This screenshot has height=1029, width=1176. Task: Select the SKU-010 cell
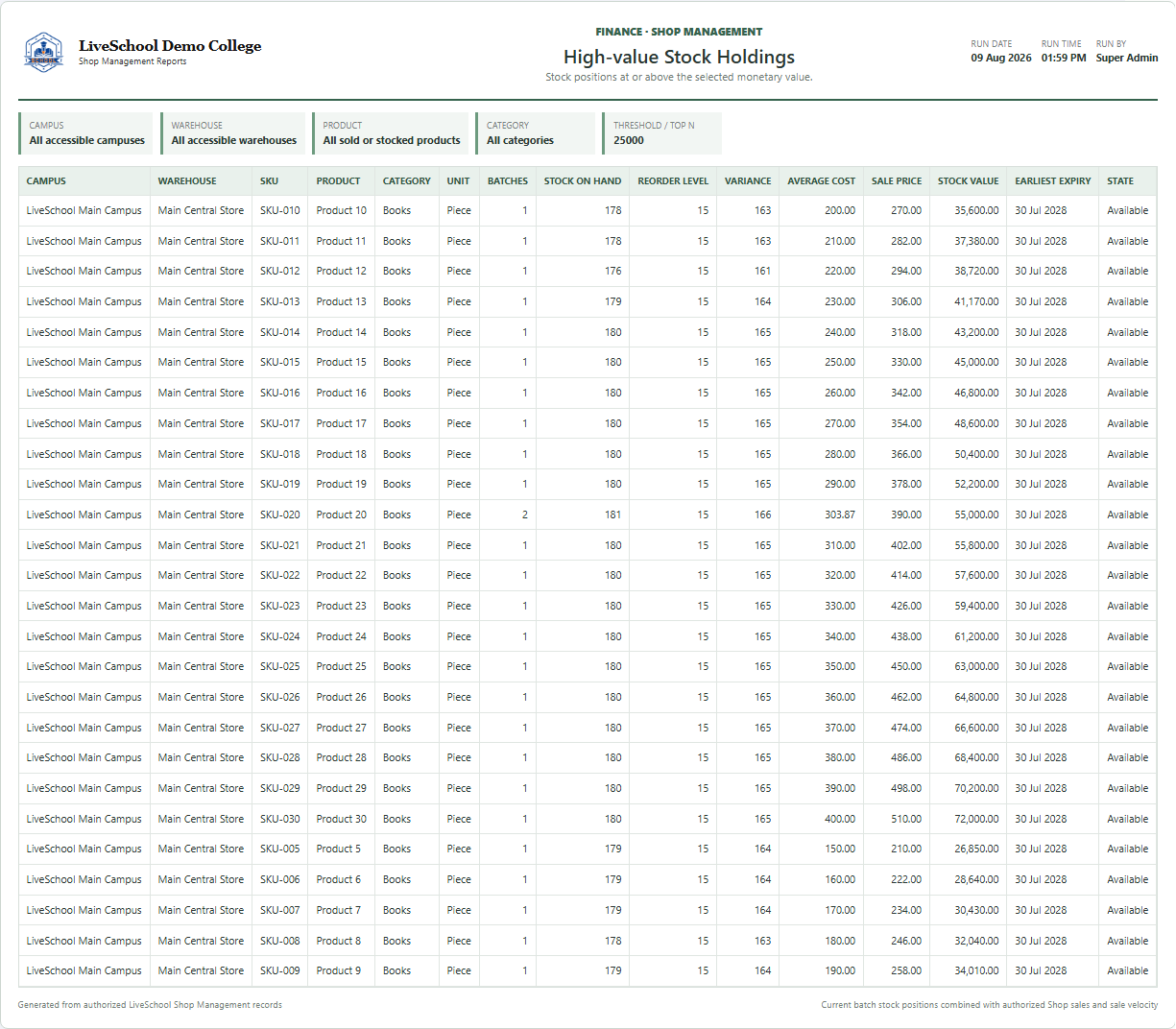click(279, 210)
